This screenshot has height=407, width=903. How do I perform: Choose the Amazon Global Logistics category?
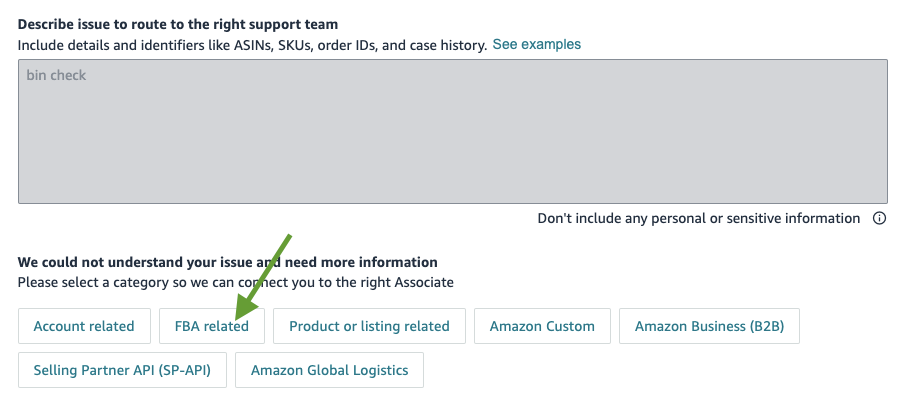[329, 370]
